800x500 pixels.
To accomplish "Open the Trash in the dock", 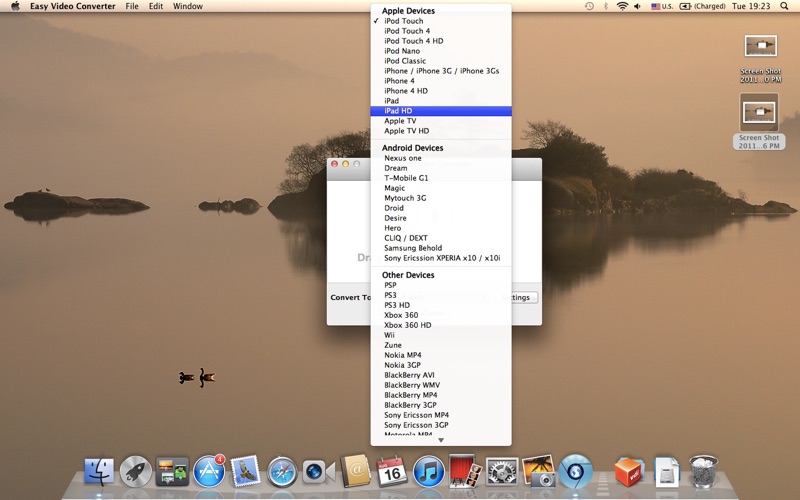I will tap(704, 471).
